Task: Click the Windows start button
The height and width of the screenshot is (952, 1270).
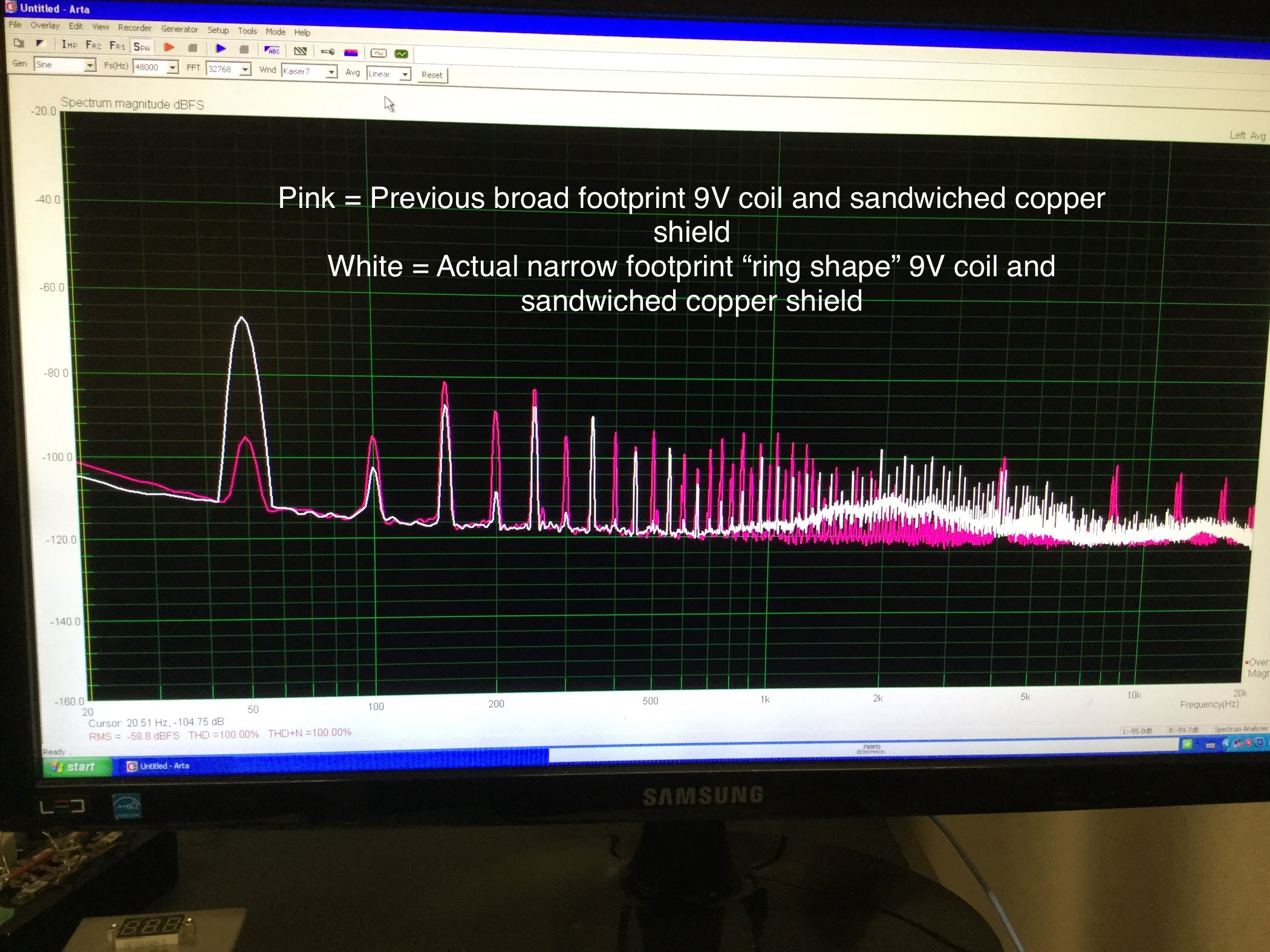Action: coord(76,766)
